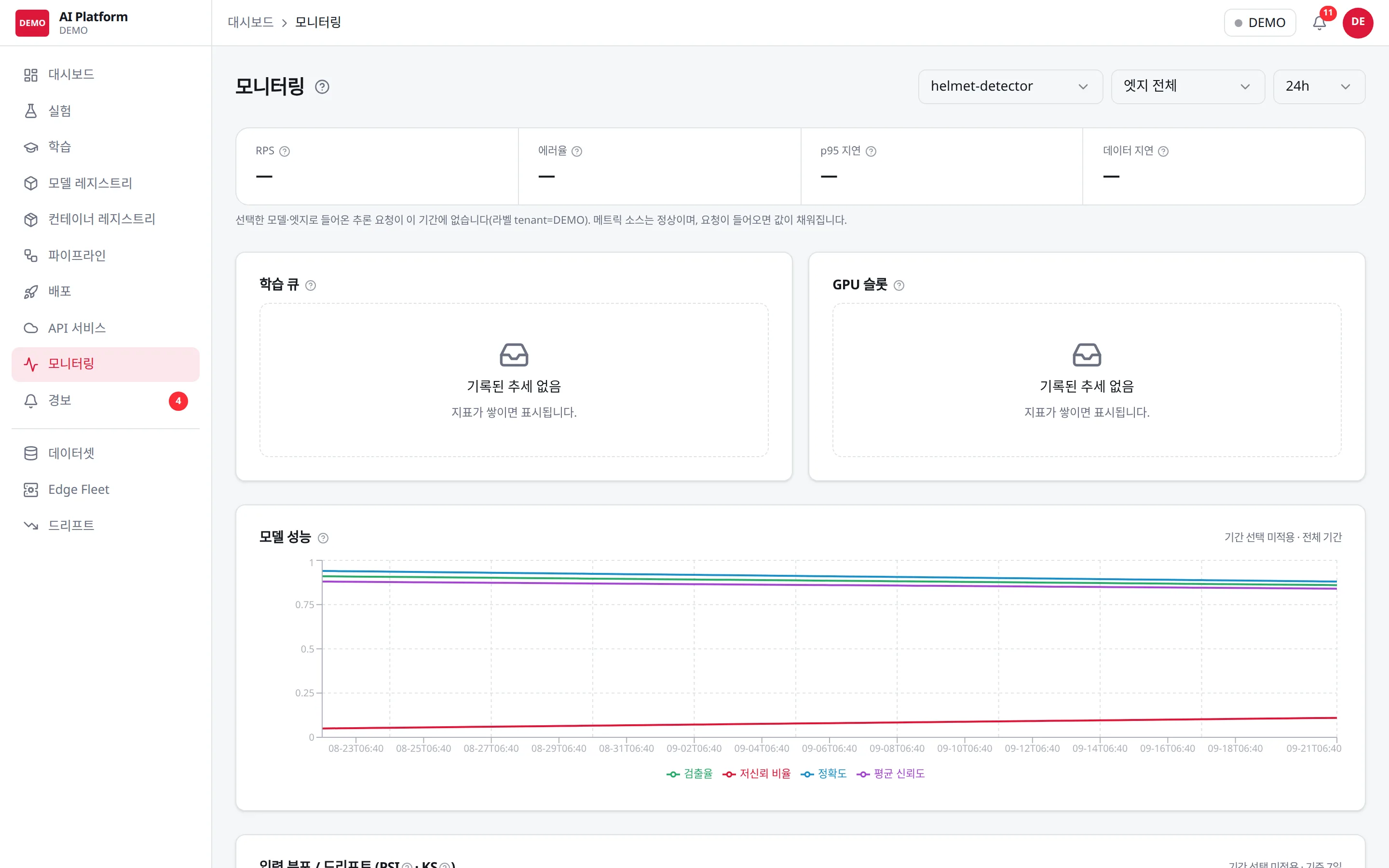Click the 드리프트 trending-down icon
1389x868 pixels.
(31, 525)
